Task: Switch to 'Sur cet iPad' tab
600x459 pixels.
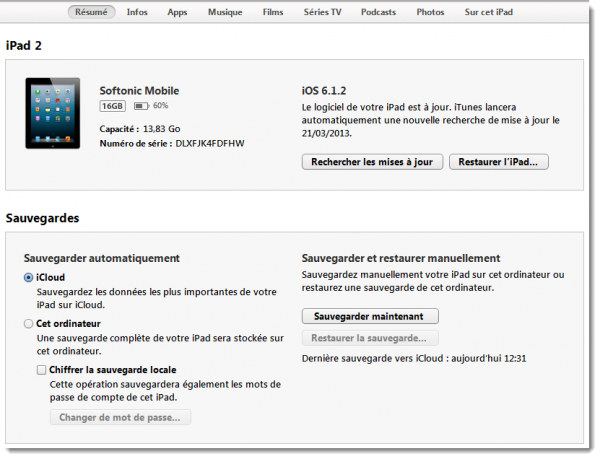Action: tap(489, 12)
